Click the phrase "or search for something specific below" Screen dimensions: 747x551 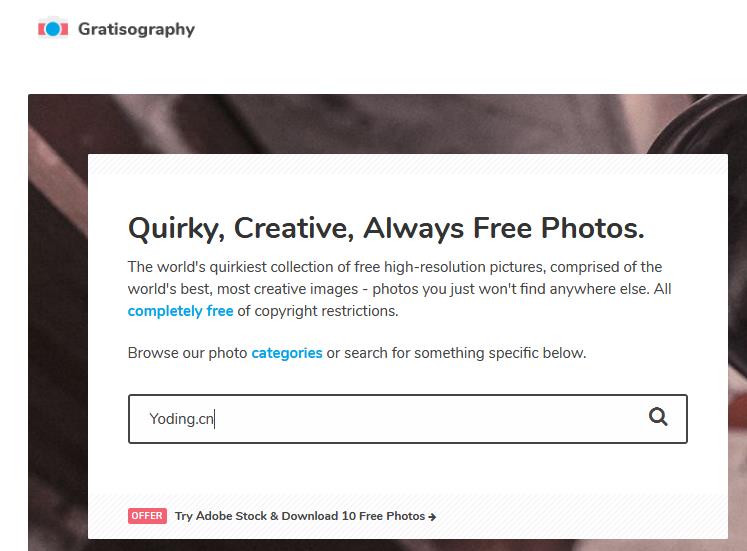(456, 353)
